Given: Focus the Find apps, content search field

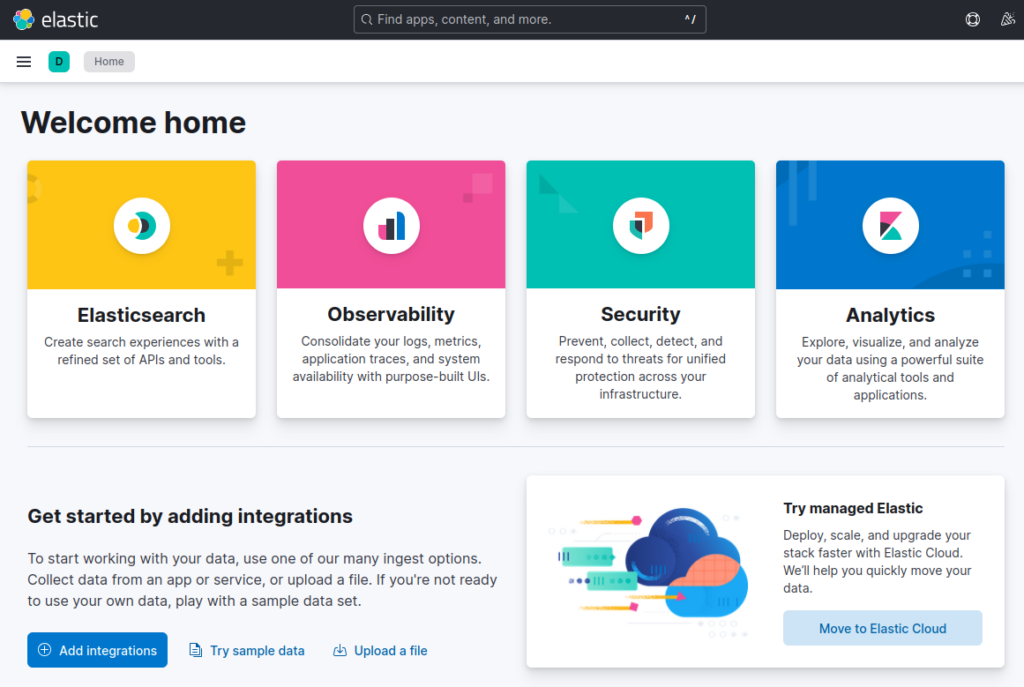Looking at the screenshot, I should [530, 20].
